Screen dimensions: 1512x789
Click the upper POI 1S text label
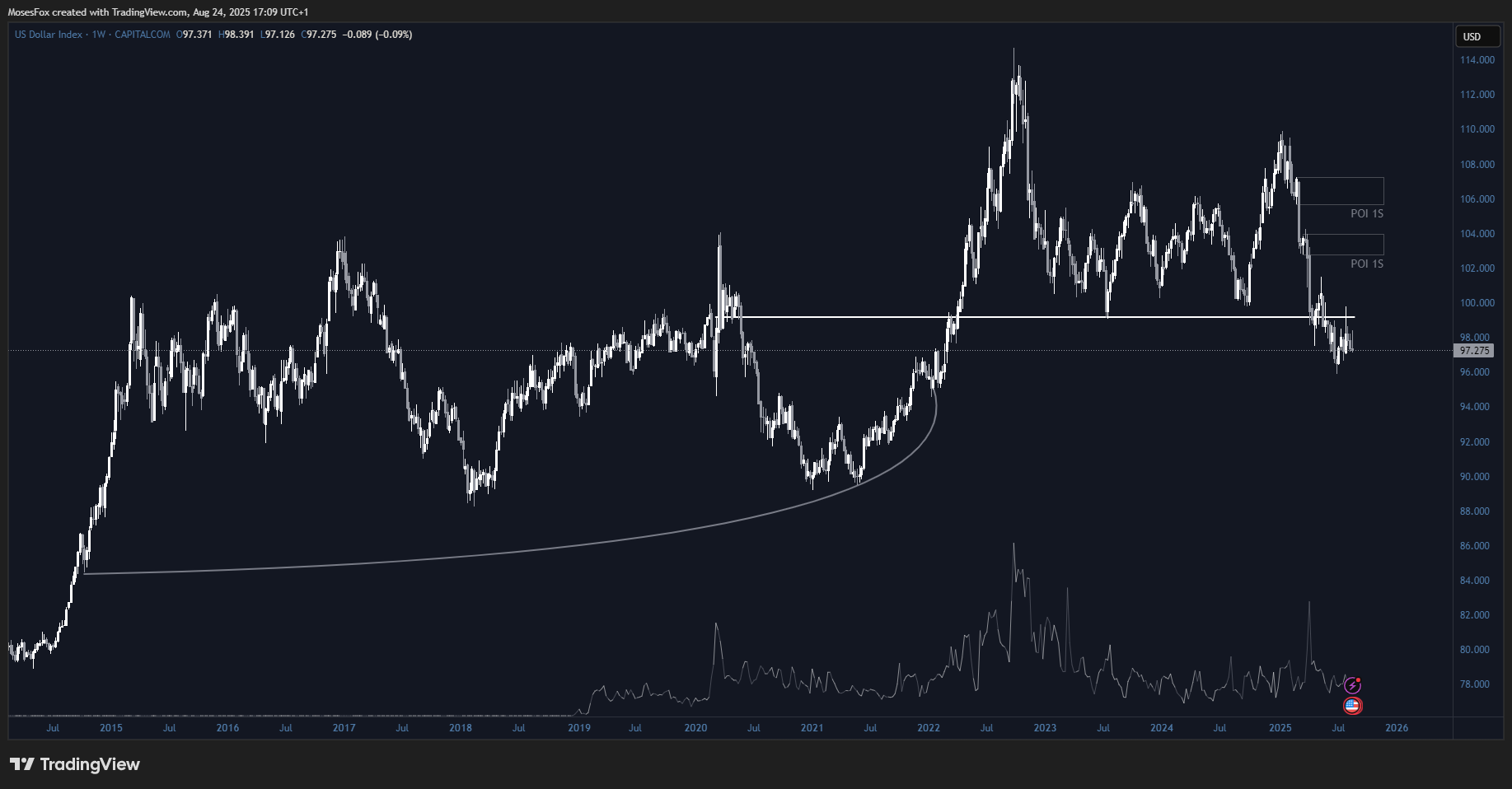click(1366, 214)
